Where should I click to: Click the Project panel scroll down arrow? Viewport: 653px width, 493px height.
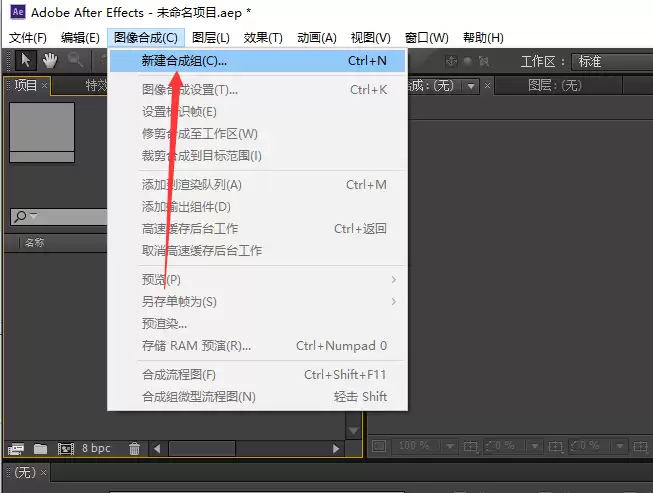(x=354, y=431)
